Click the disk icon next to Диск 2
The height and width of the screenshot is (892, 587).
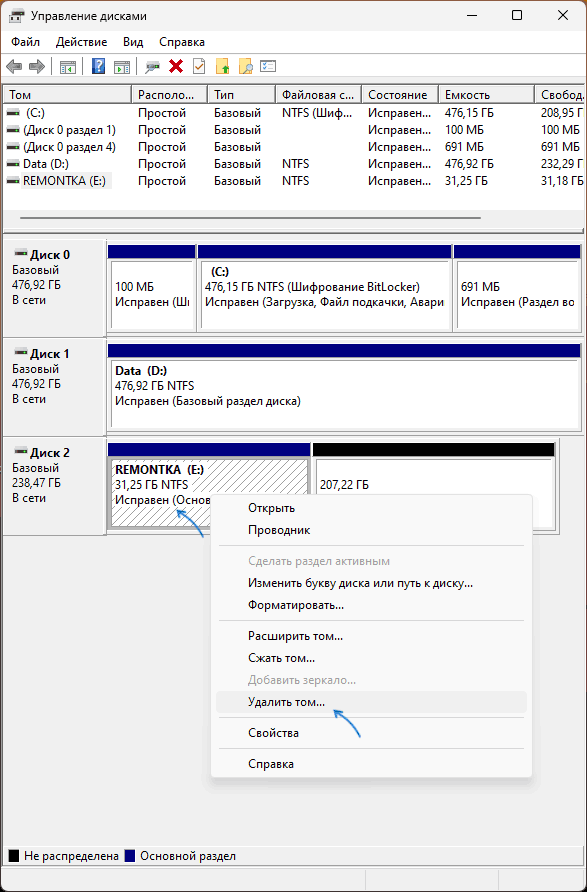coord(21,451)
